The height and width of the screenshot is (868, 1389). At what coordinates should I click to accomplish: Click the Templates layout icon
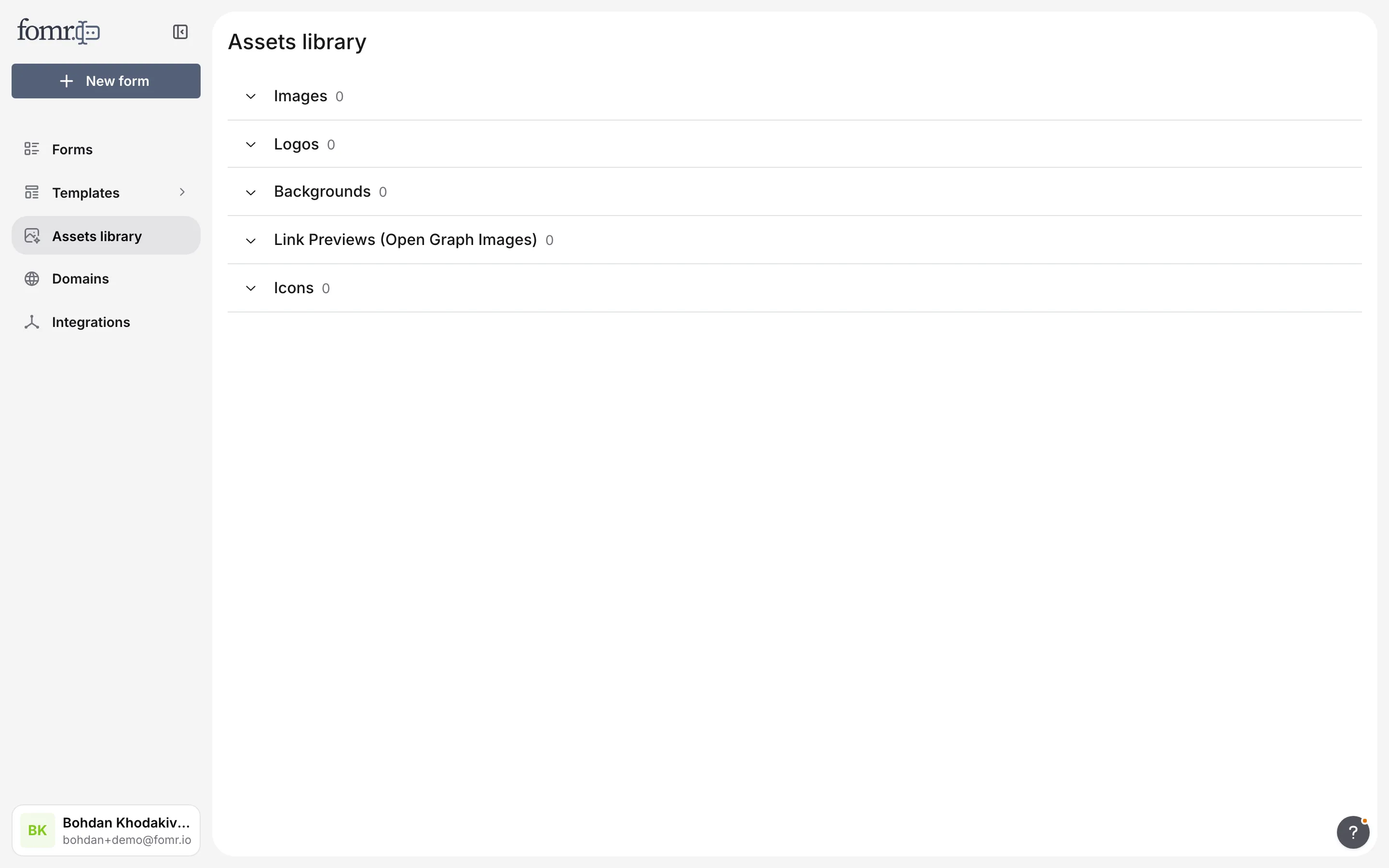pyautogui.click(x=31, y=192)
